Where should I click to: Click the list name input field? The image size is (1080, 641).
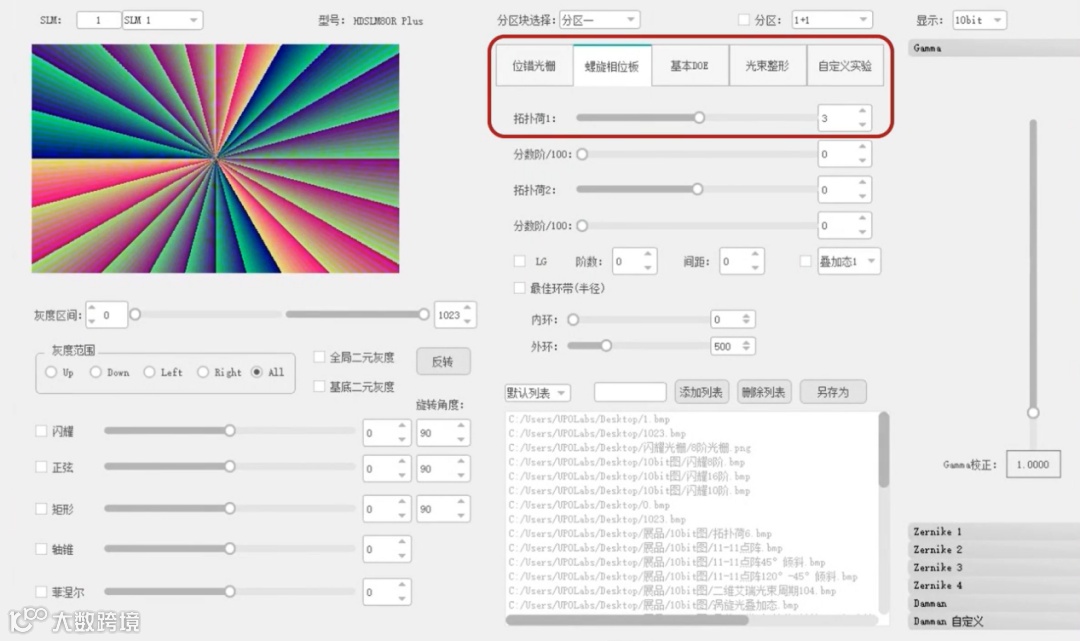630,392
